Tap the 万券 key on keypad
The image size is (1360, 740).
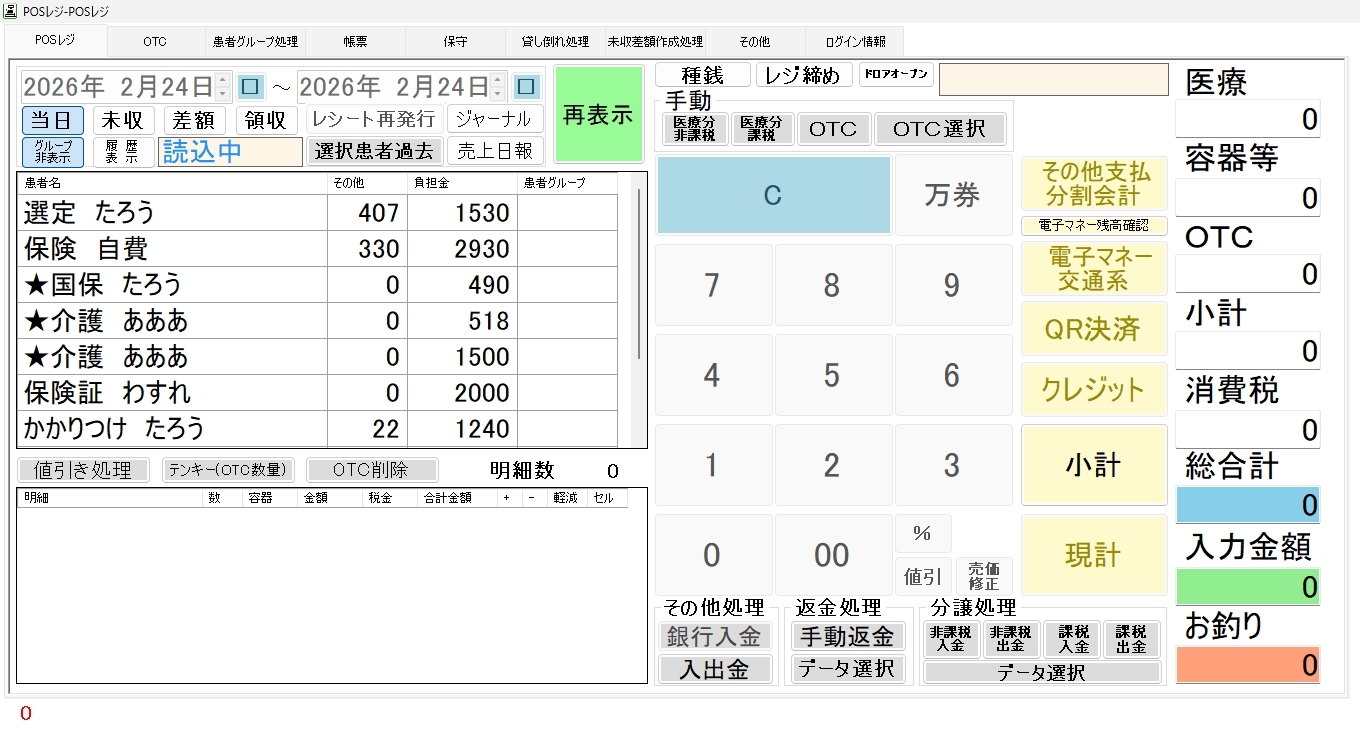(951, 196)
